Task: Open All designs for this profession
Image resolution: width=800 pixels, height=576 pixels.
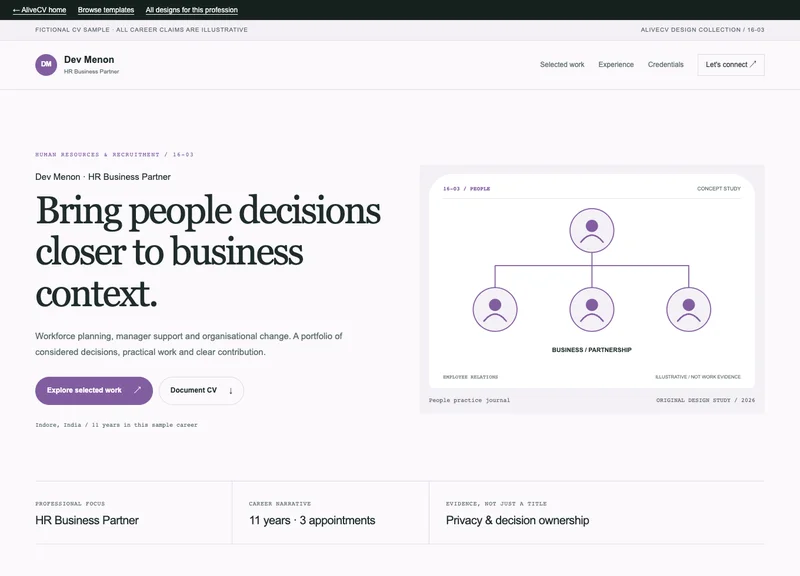Action: tap(191, 10)
